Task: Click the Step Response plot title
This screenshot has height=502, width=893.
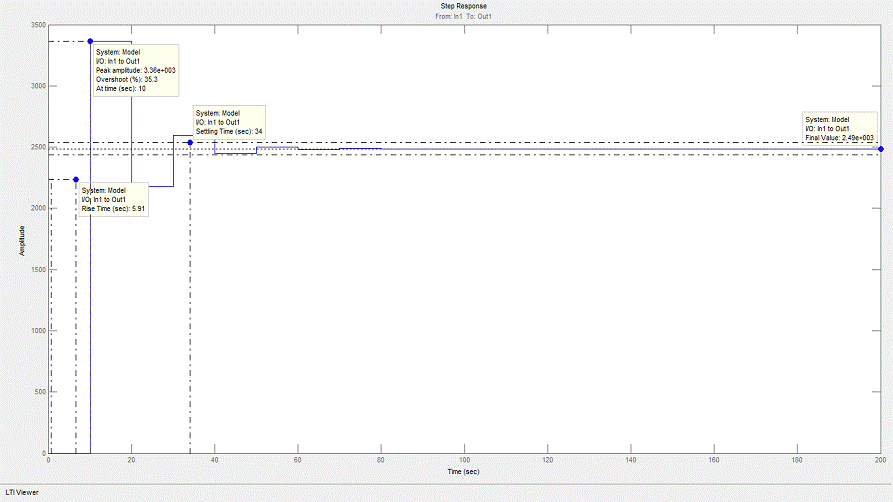Action: (463, 7)
